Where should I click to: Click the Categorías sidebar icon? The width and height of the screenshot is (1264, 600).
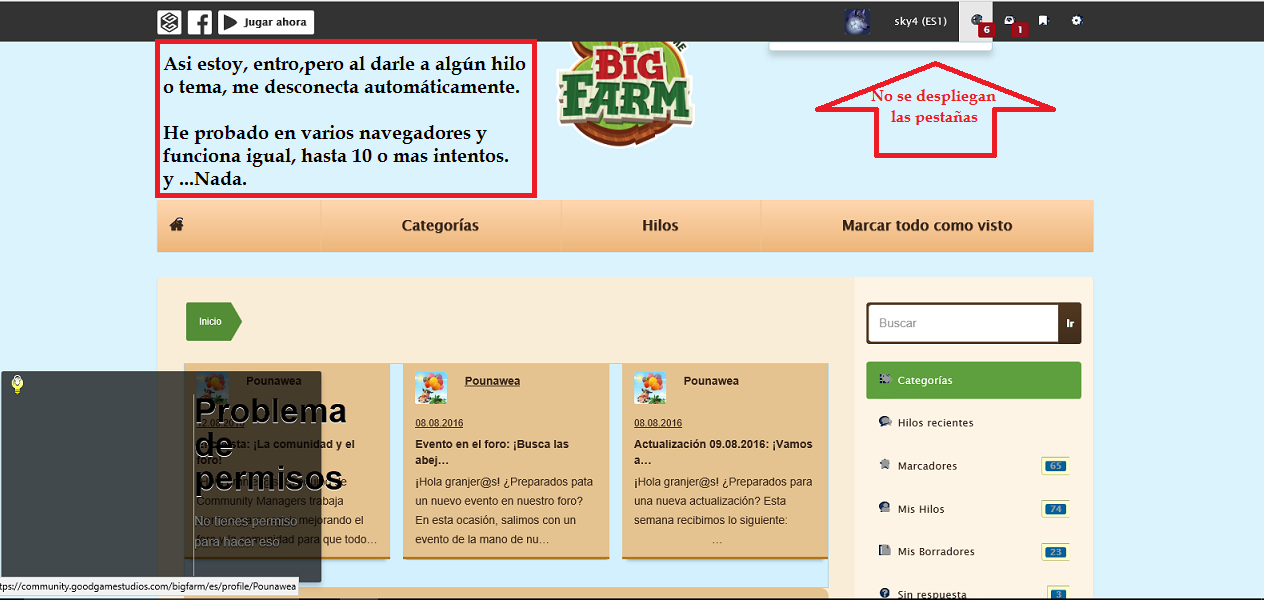coord(884,379)
